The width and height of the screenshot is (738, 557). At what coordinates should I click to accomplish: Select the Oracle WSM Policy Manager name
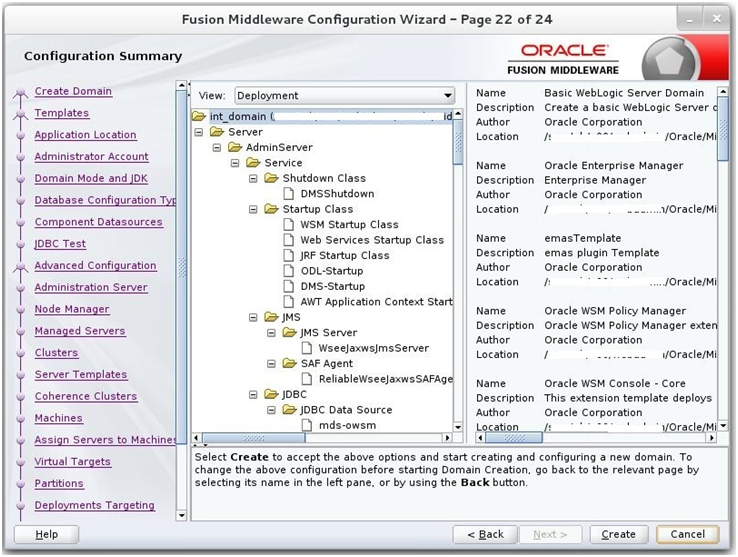click(615, 311)
